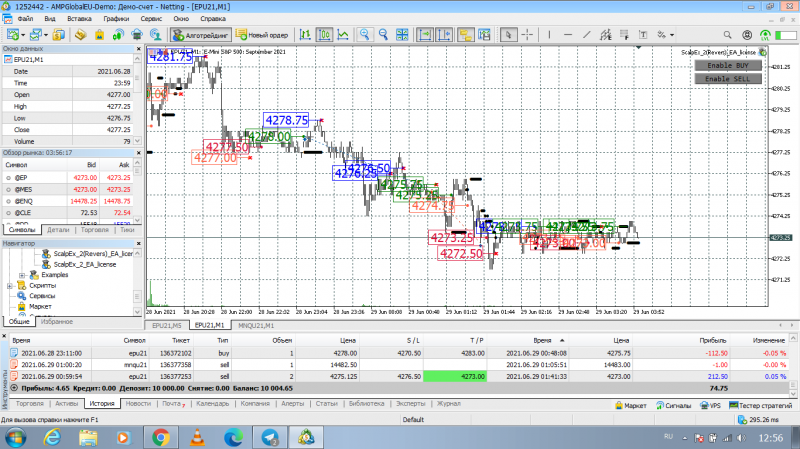
Task: Click the Enable SELL button on chart
Action: tap(728, 79)
